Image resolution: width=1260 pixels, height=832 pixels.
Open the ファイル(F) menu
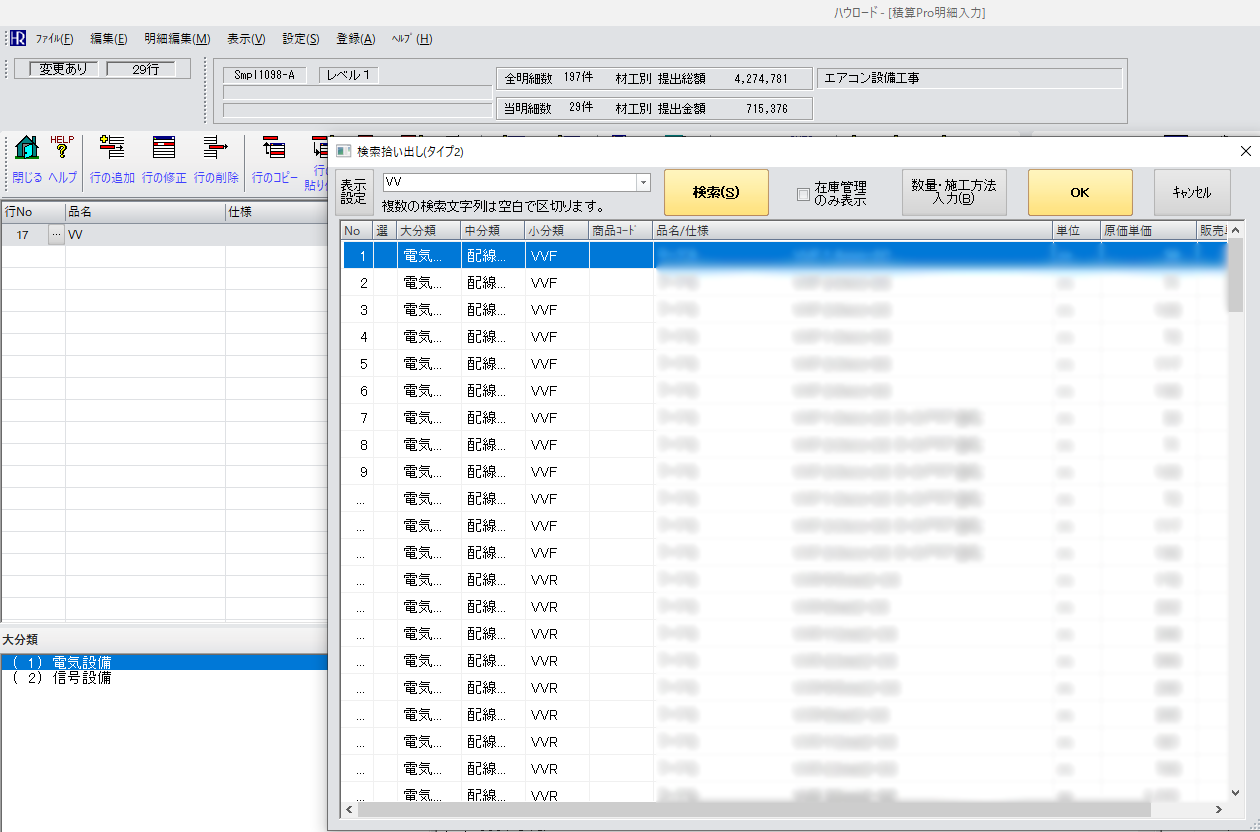point(54,39)
